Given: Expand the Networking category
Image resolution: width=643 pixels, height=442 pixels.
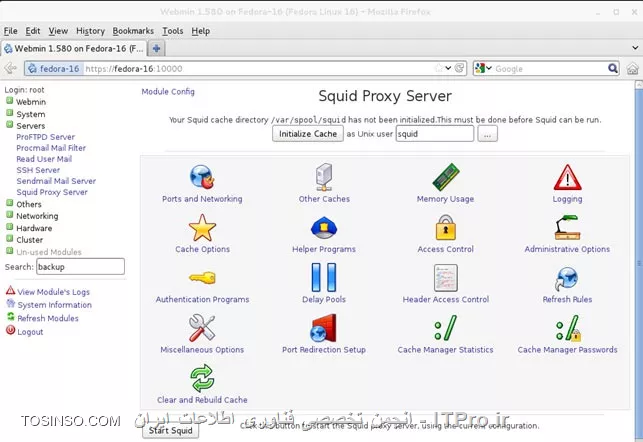Looking at the screenshot, I should (9, 214).
